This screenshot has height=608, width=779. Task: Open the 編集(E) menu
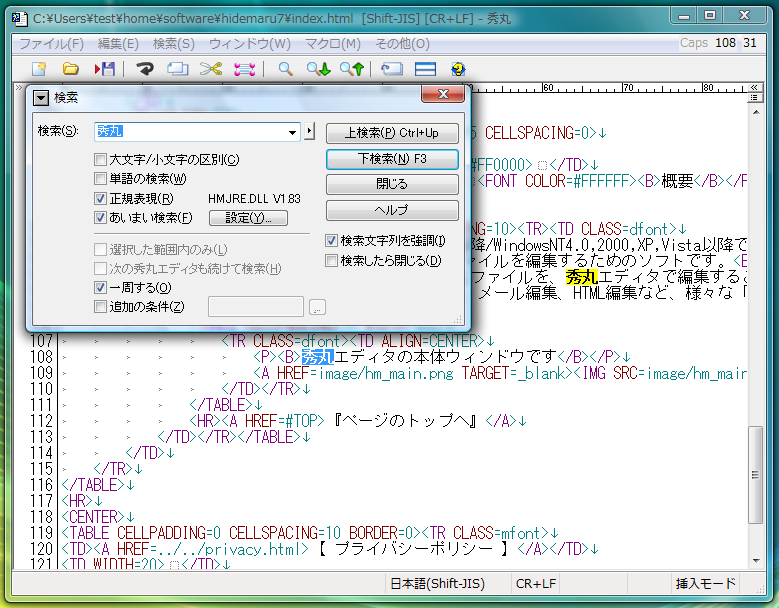point(118,44)
